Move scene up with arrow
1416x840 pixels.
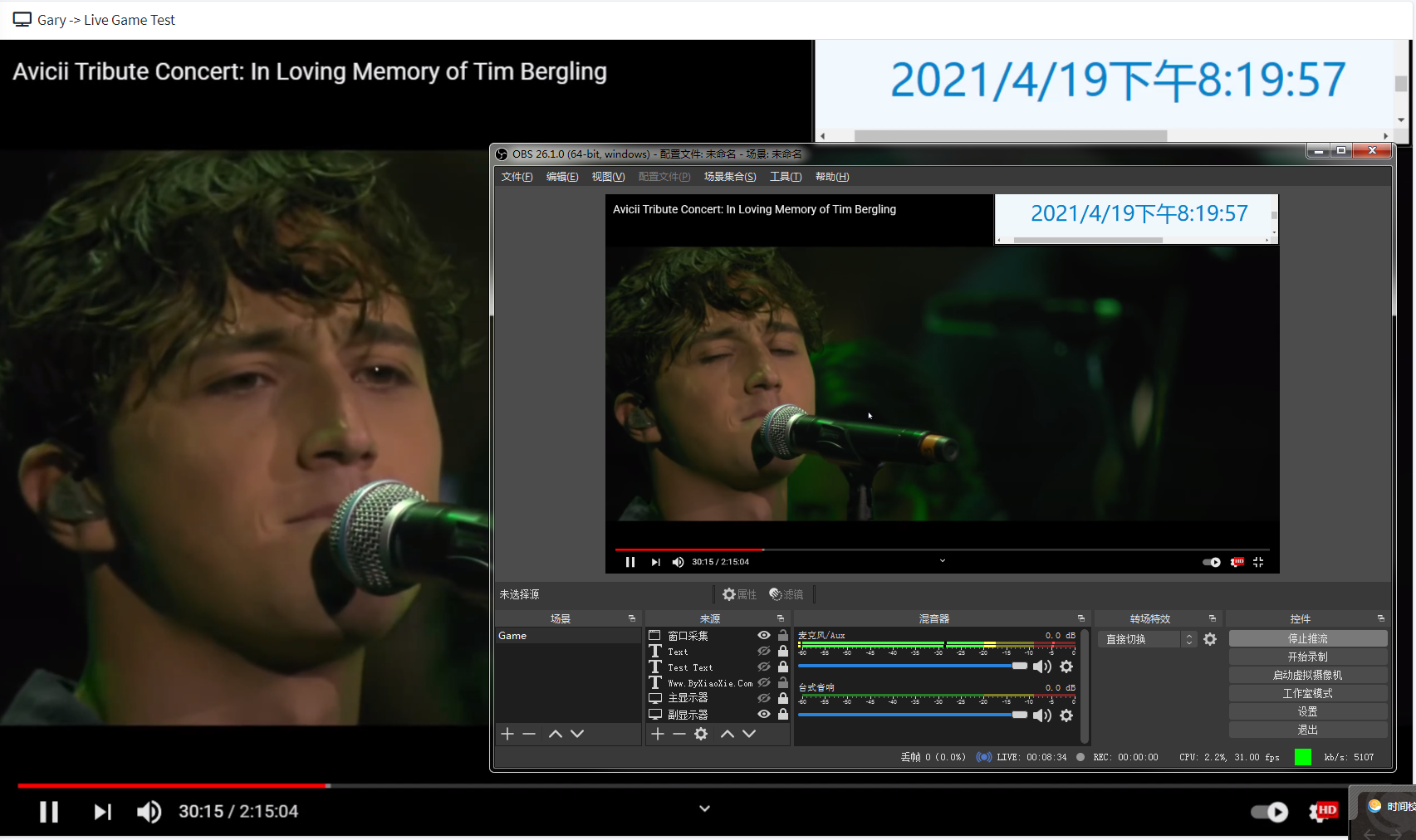click(556, 734)
